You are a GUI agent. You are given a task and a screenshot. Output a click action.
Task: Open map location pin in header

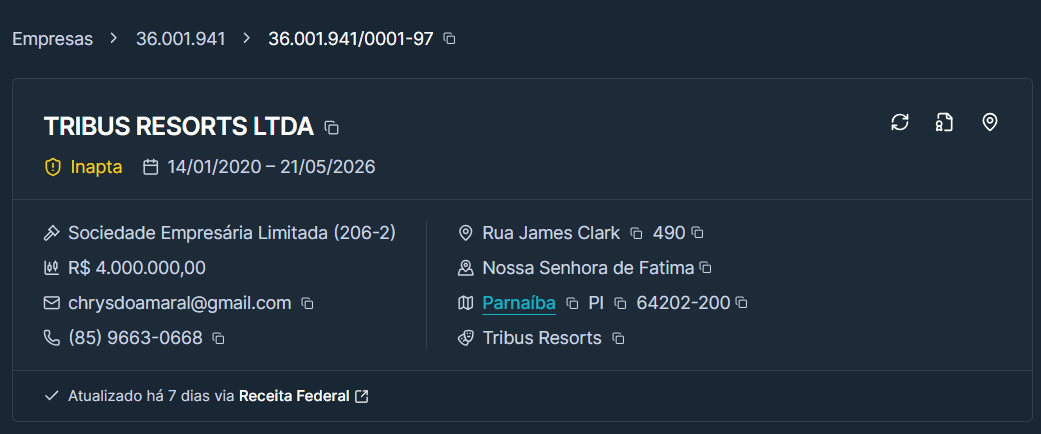989,122
